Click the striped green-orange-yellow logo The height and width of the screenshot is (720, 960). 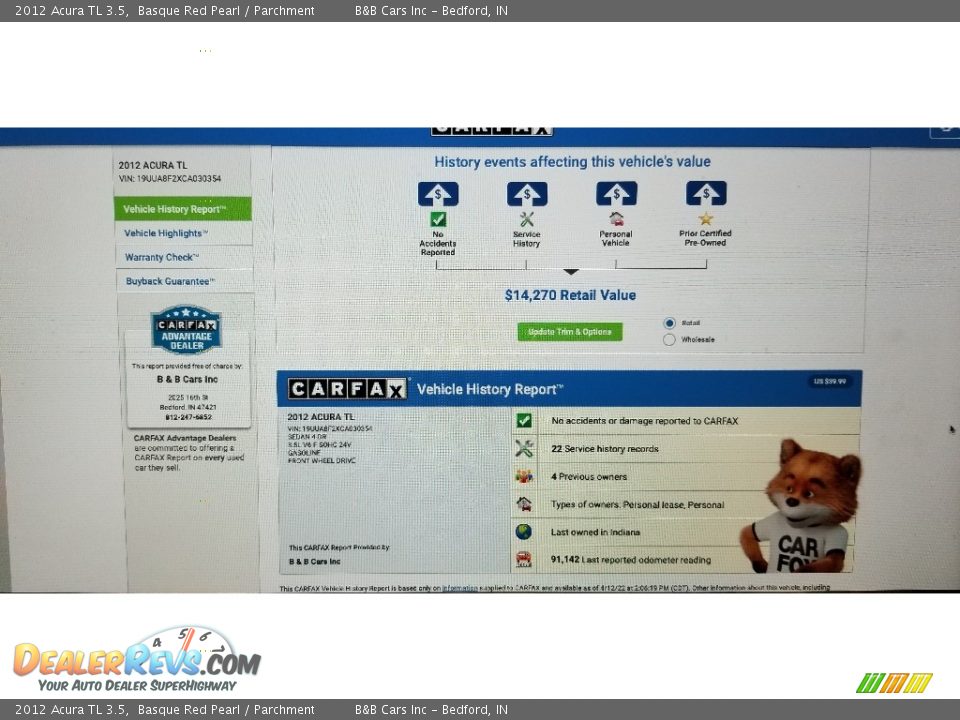894,683
